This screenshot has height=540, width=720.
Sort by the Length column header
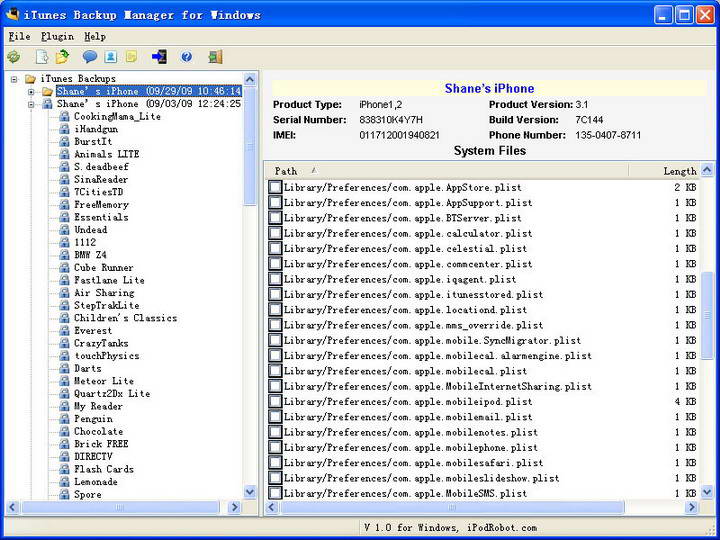click(x=664, y=171)
